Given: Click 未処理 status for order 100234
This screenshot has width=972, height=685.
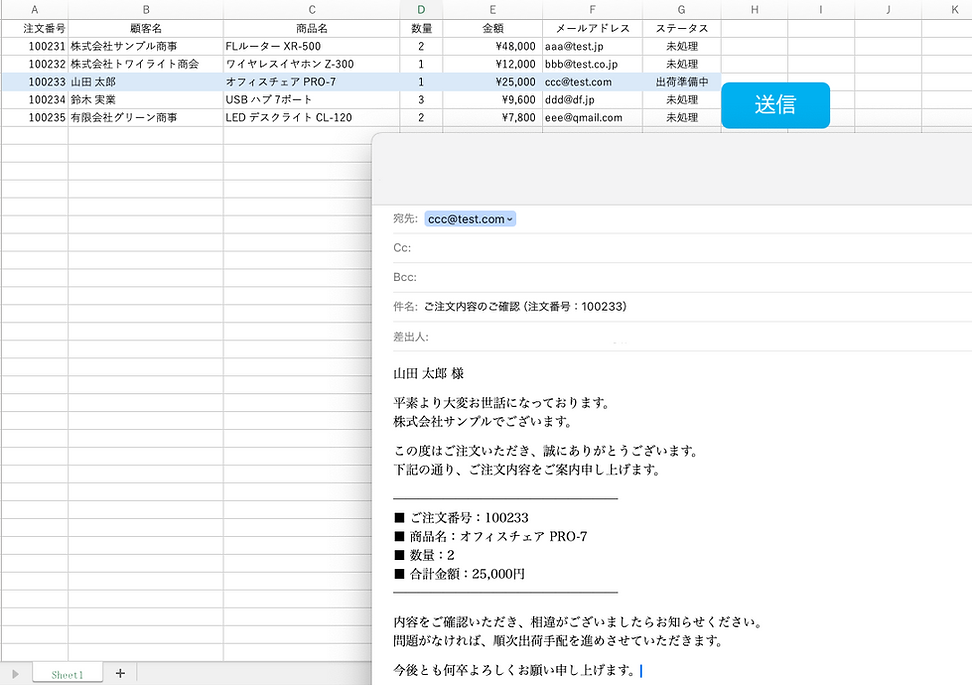Looking at the screenshot, I should [682, 100].
